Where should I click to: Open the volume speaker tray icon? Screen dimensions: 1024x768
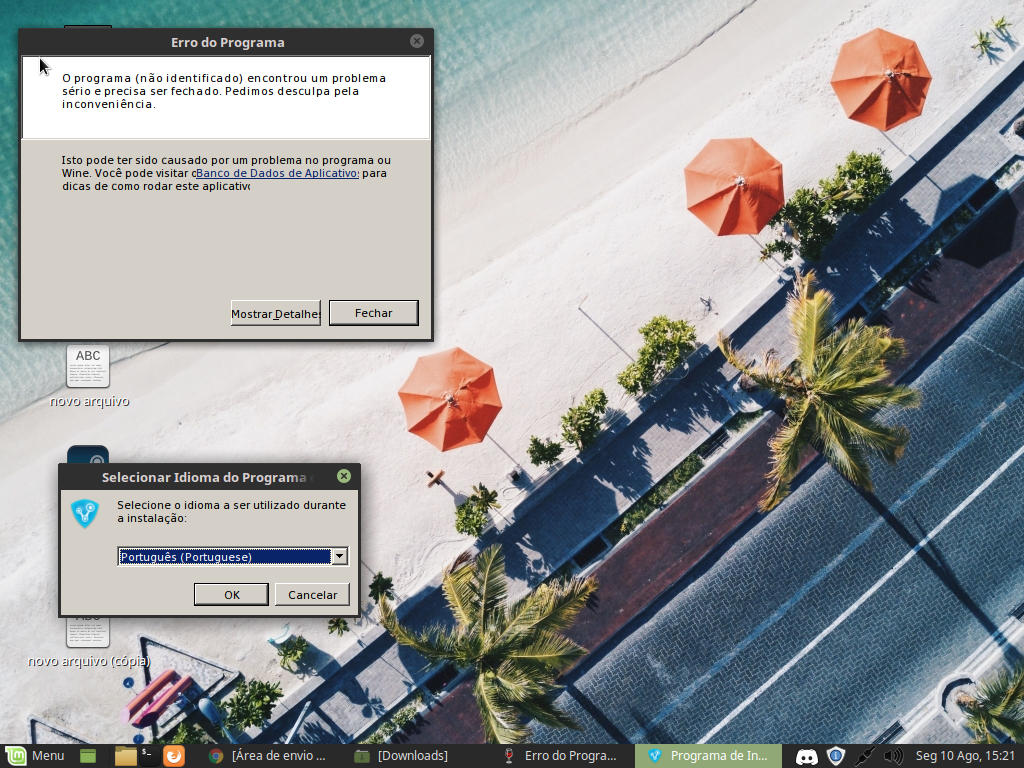click(x=893, y=756)
